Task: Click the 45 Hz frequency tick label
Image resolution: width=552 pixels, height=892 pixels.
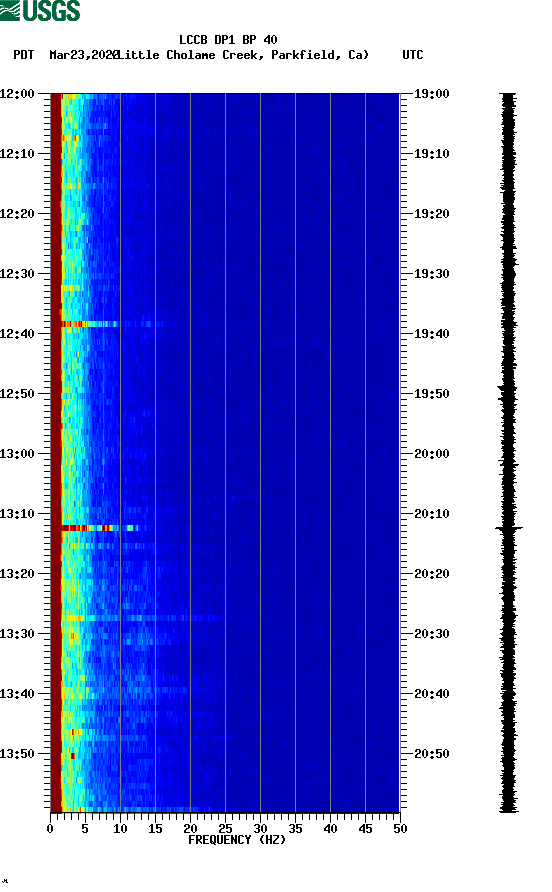Action: [x=365, y=829]
